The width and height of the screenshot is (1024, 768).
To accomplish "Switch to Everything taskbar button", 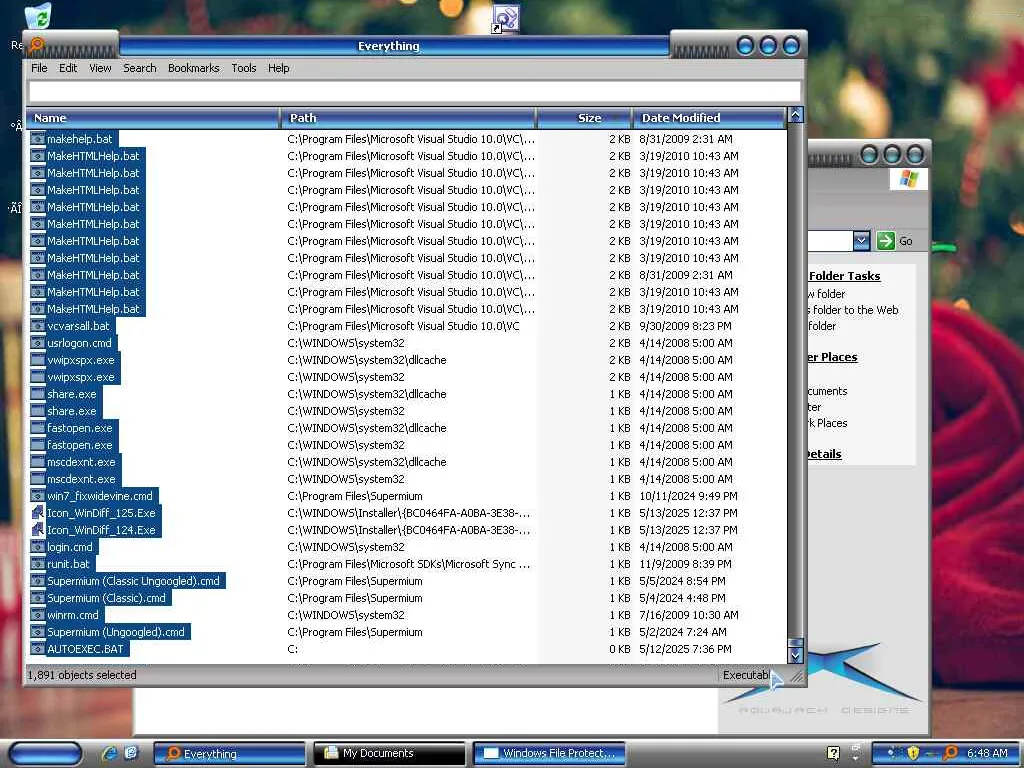I will click(x=229, y=754).
